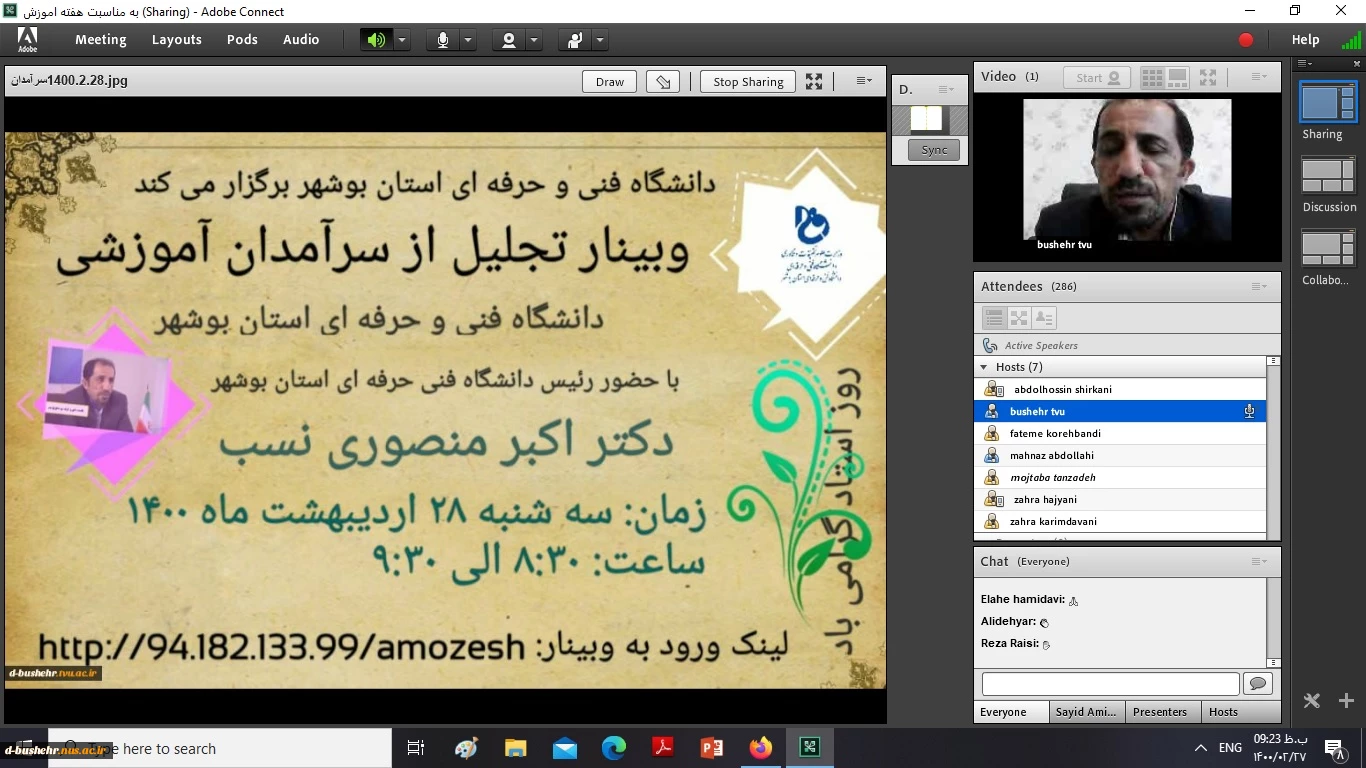Open the microphone options dropdown arrow

[x=468, y=40]
